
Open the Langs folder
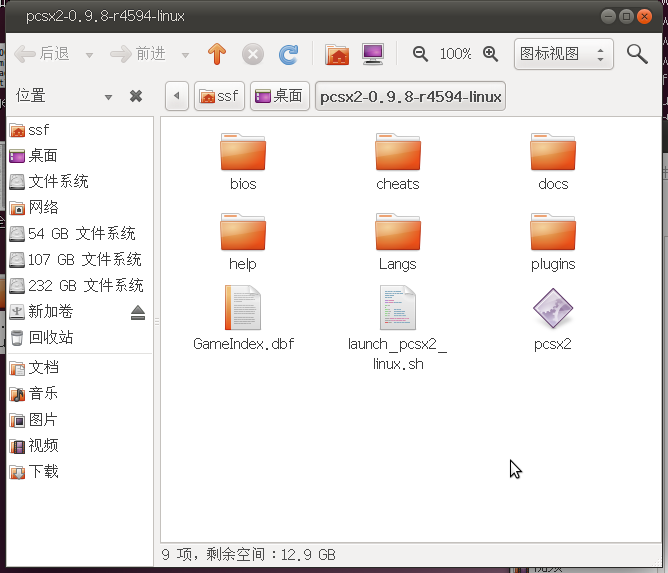(x=398, y=242)
